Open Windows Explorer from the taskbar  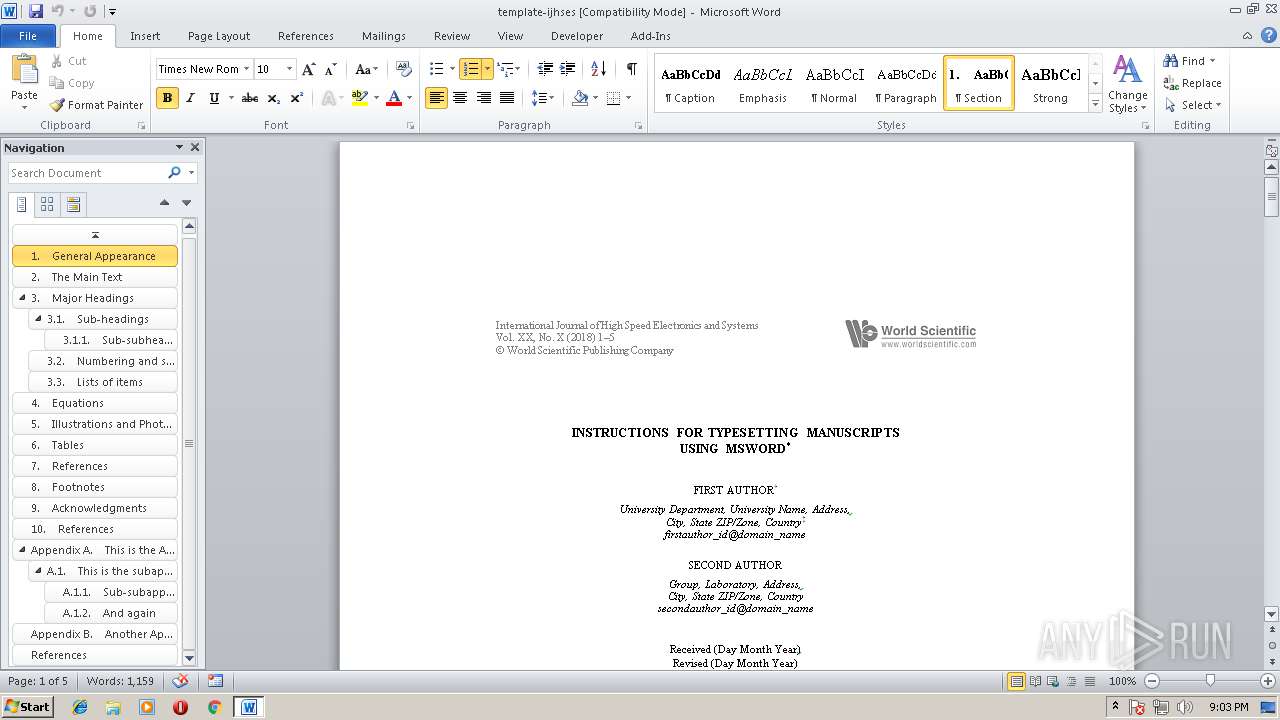[x=113, y=707]
